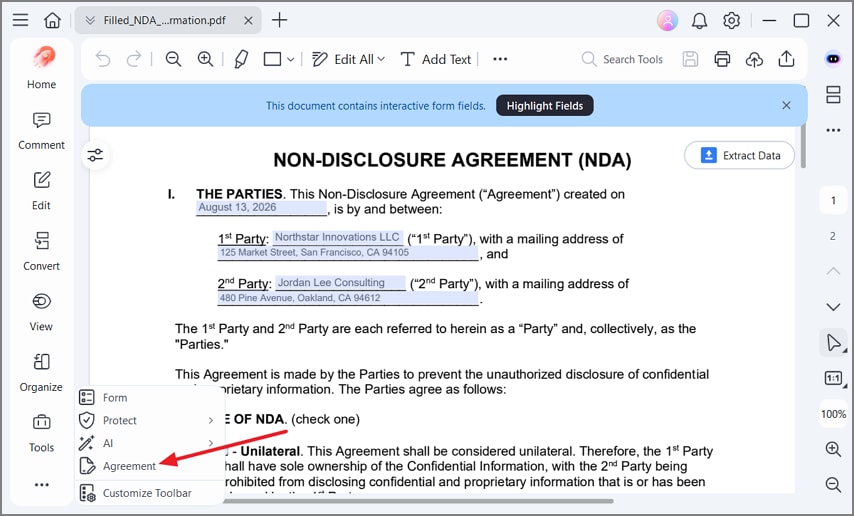854x516 pixels.
Task: Go to page 1 indicator
Action: click(x=833, y=201)
